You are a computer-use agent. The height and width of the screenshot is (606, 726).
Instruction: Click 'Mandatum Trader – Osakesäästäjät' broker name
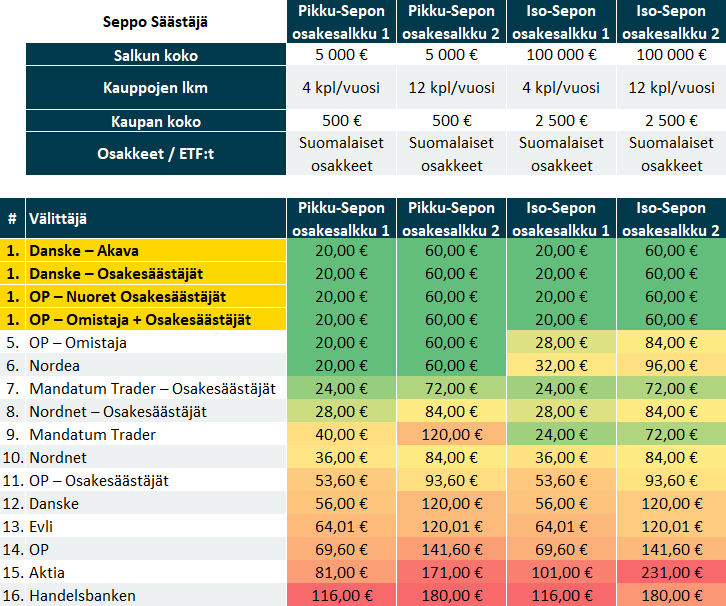[152, 388]
